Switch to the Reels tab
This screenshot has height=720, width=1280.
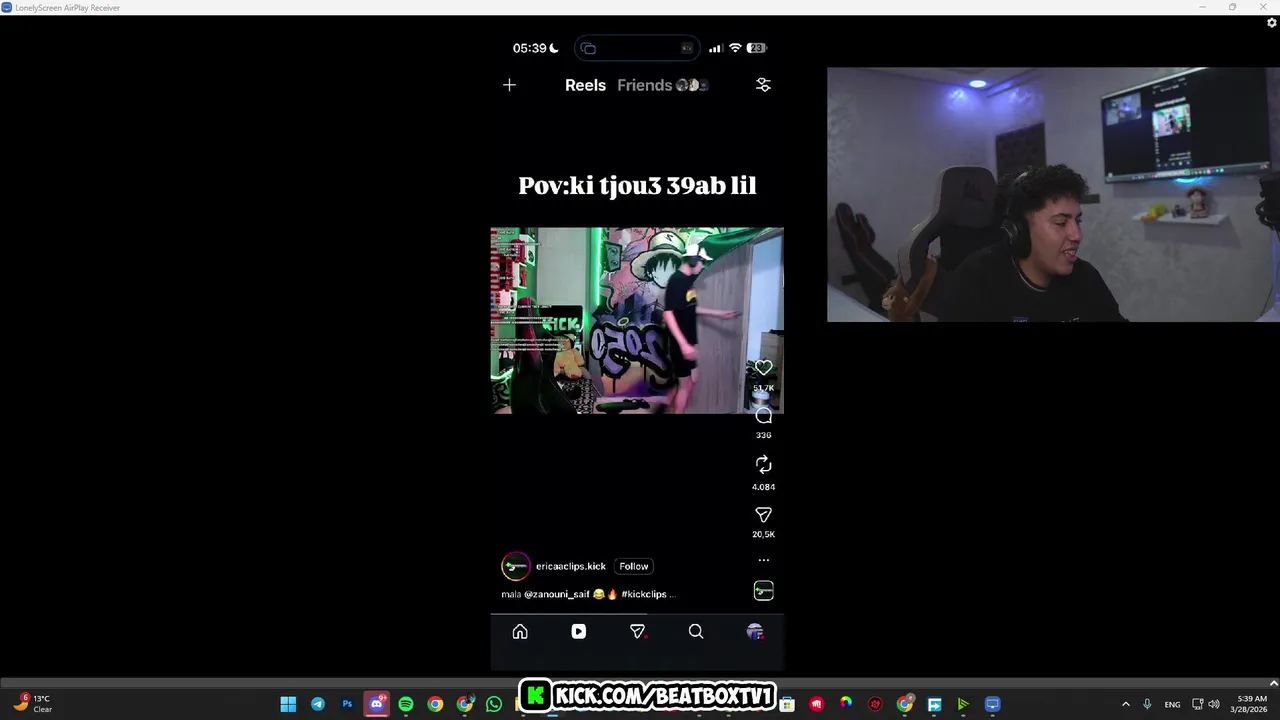585,85
